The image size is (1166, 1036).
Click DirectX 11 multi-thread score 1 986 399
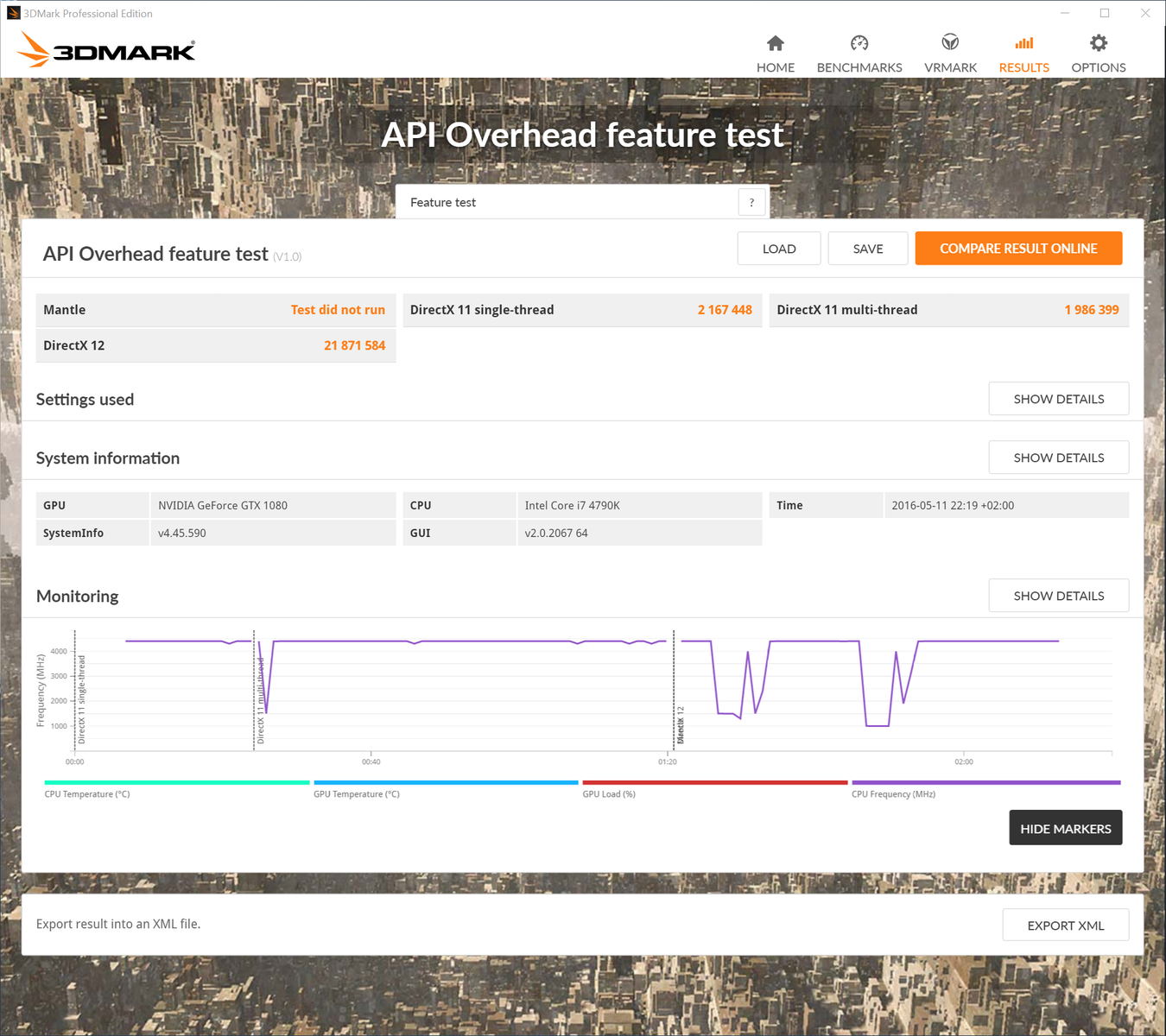1092,310
